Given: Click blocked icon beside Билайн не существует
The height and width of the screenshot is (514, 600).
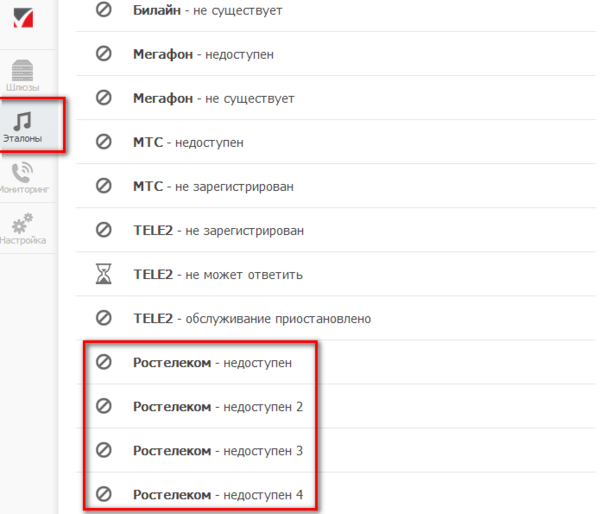Looking at the screenshot, I should coord(103,10).
